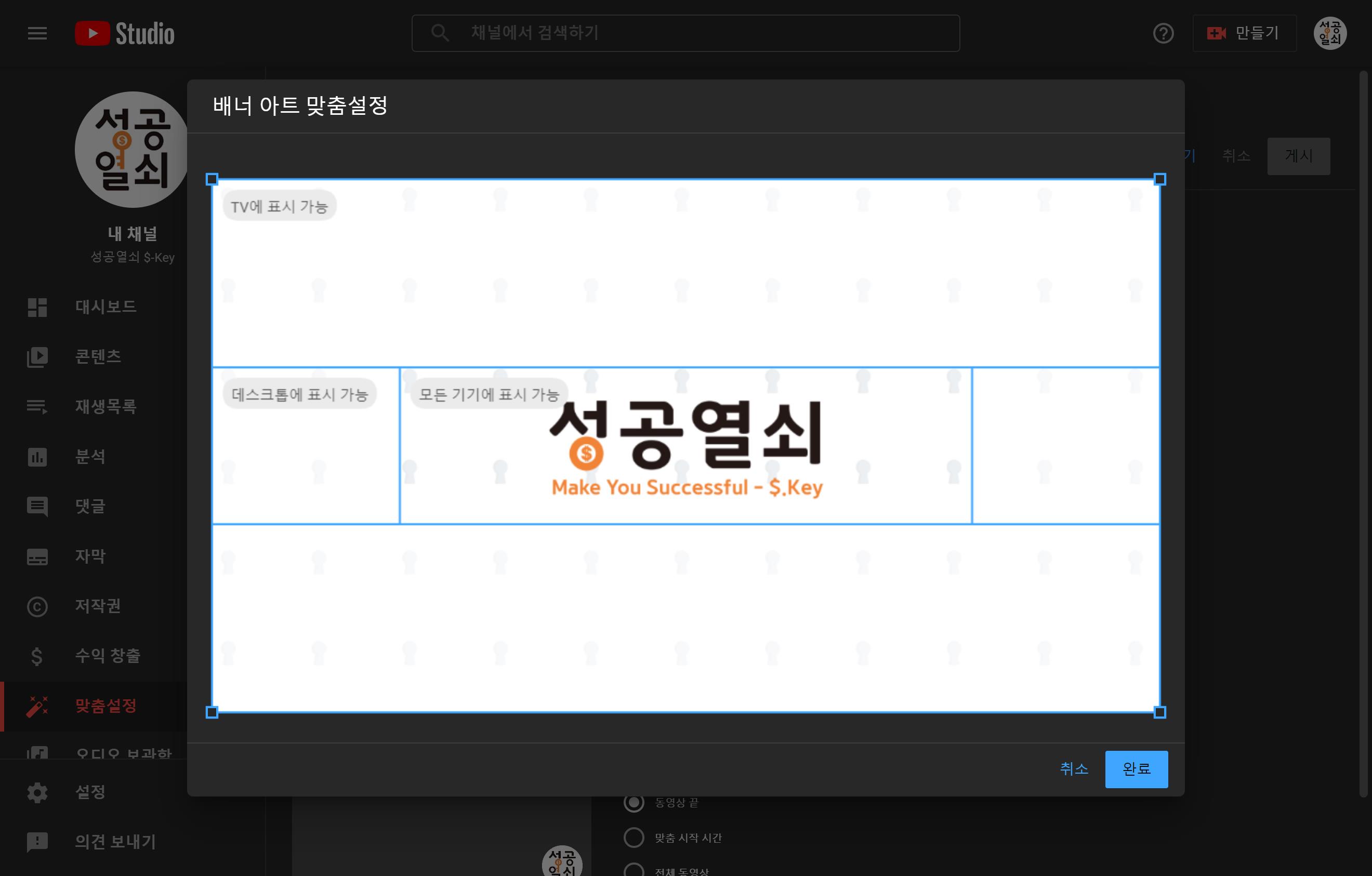
Task: Click the 성공열쇠 $-Key channel name
Action: tap(132, 257)
